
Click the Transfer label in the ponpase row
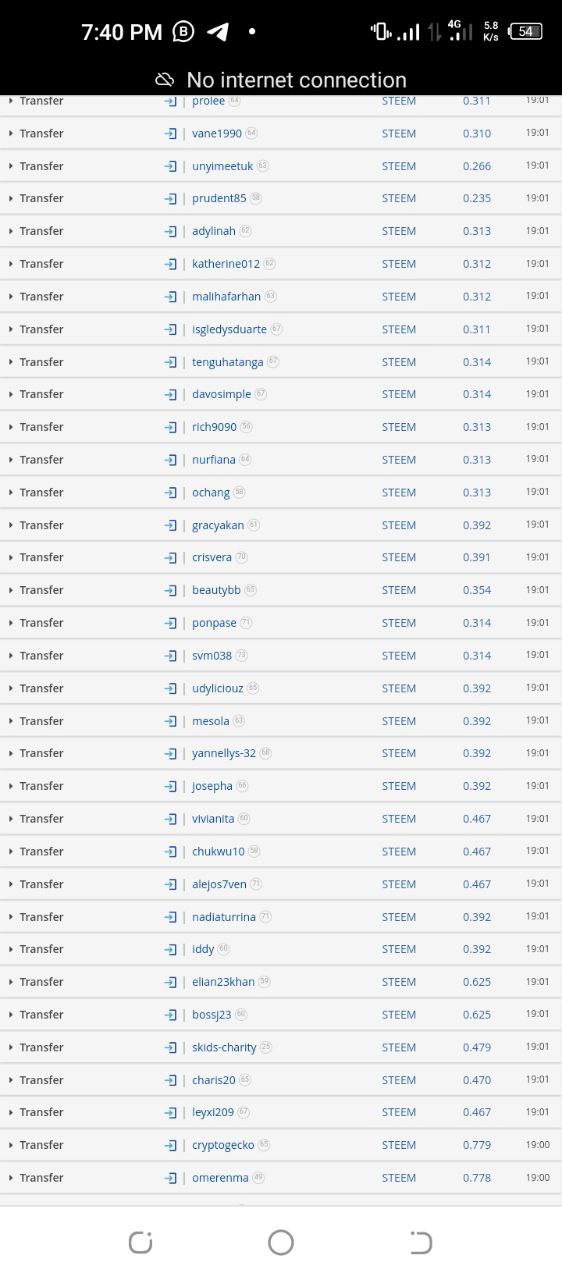pos(41,623)
